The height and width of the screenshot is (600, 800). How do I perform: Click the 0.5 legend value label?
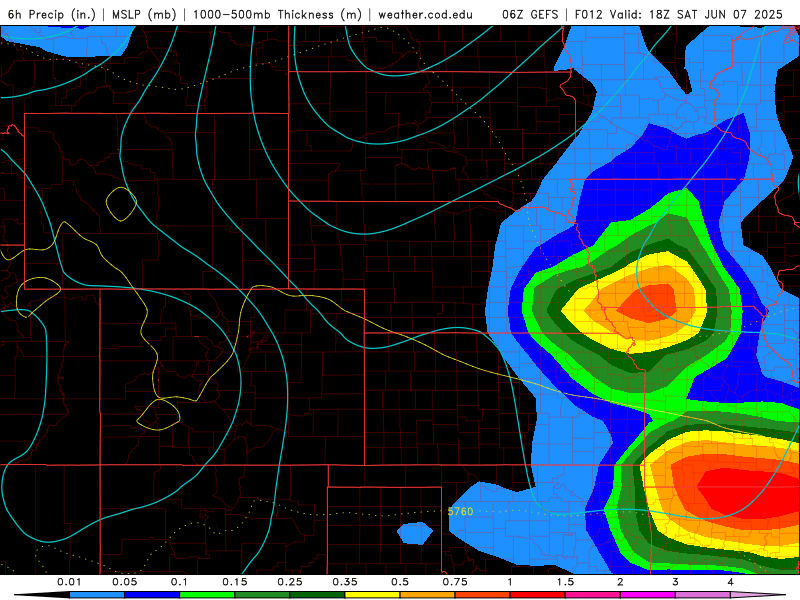pyautogui.click(x=400, y=582)
